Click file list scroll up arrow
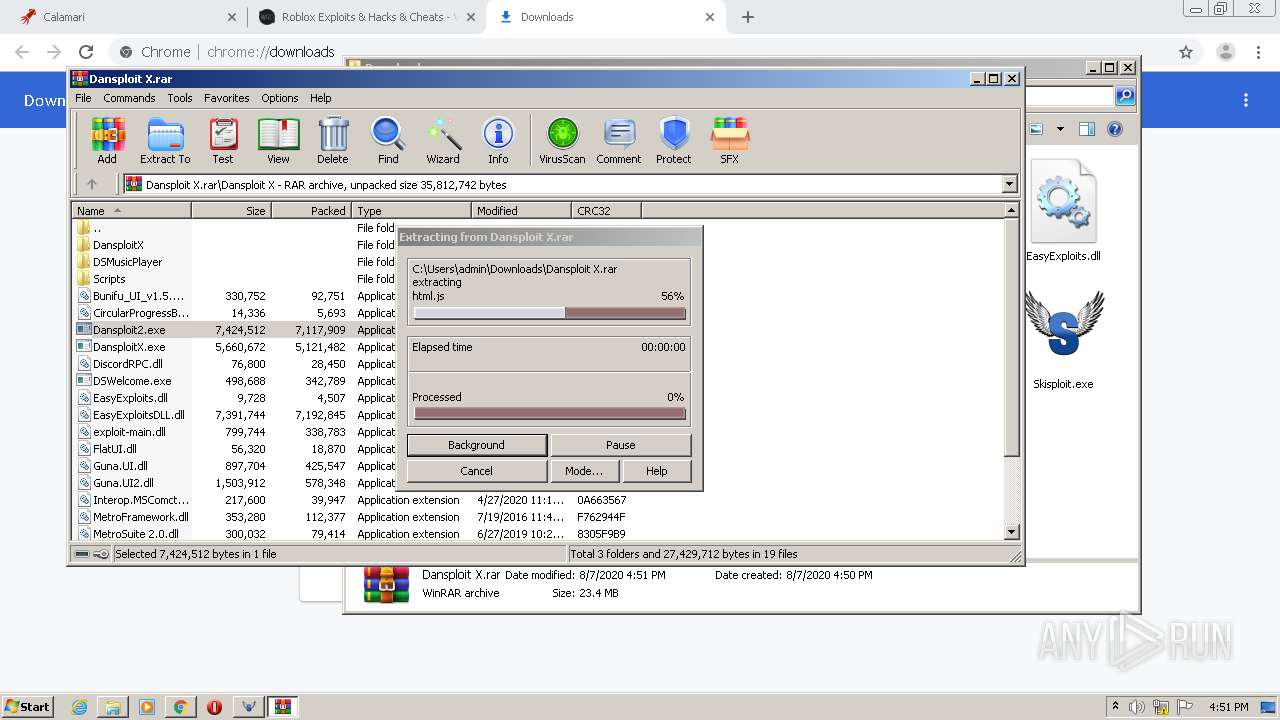1280x720 pixels. [1011, 210]
